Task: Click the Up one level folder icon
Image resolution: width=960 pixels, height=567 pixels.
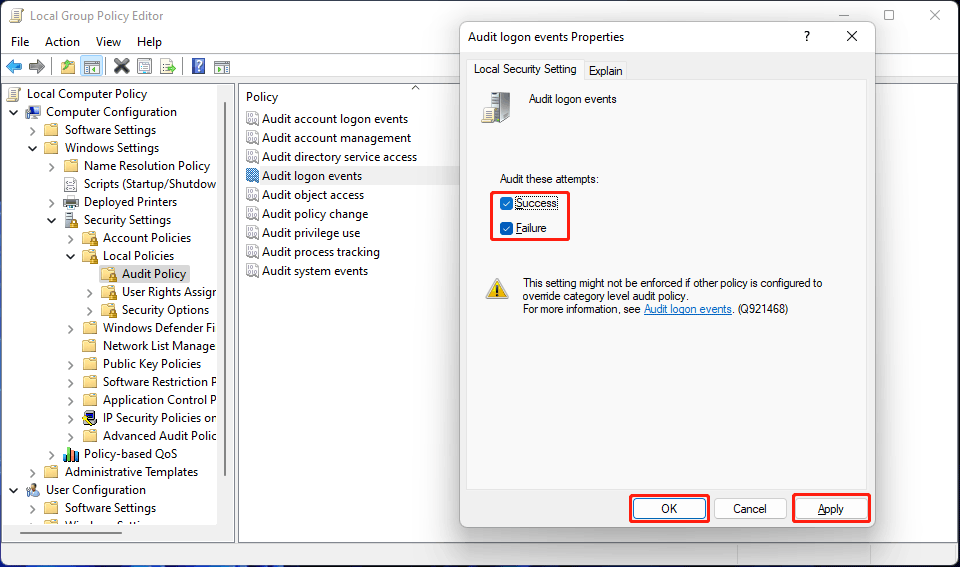Action: pyautogui.click(x=68, y=66)
